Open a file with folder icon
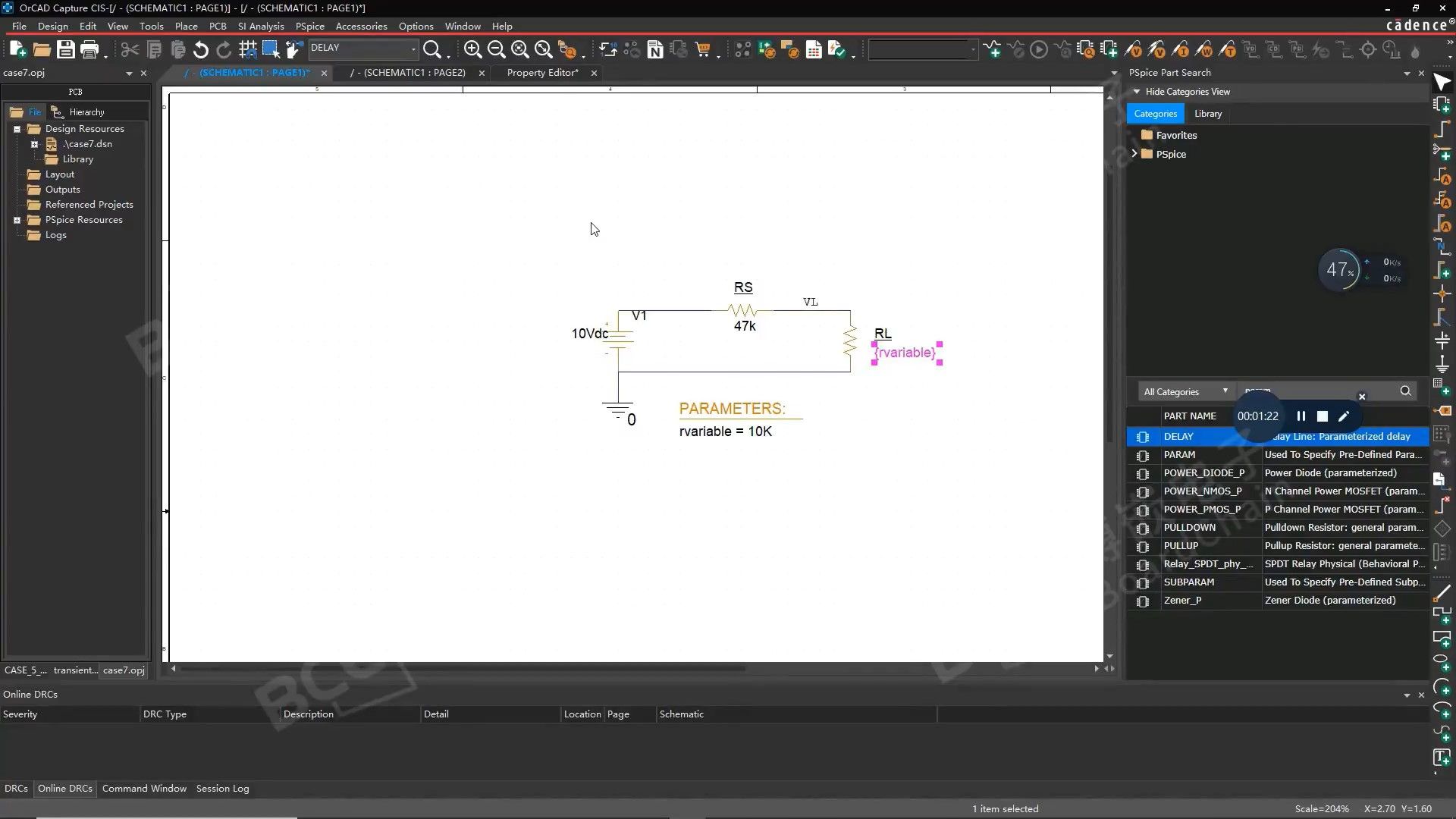Image resolution: width=1456 pixels, height=819 pixels. 42,50
